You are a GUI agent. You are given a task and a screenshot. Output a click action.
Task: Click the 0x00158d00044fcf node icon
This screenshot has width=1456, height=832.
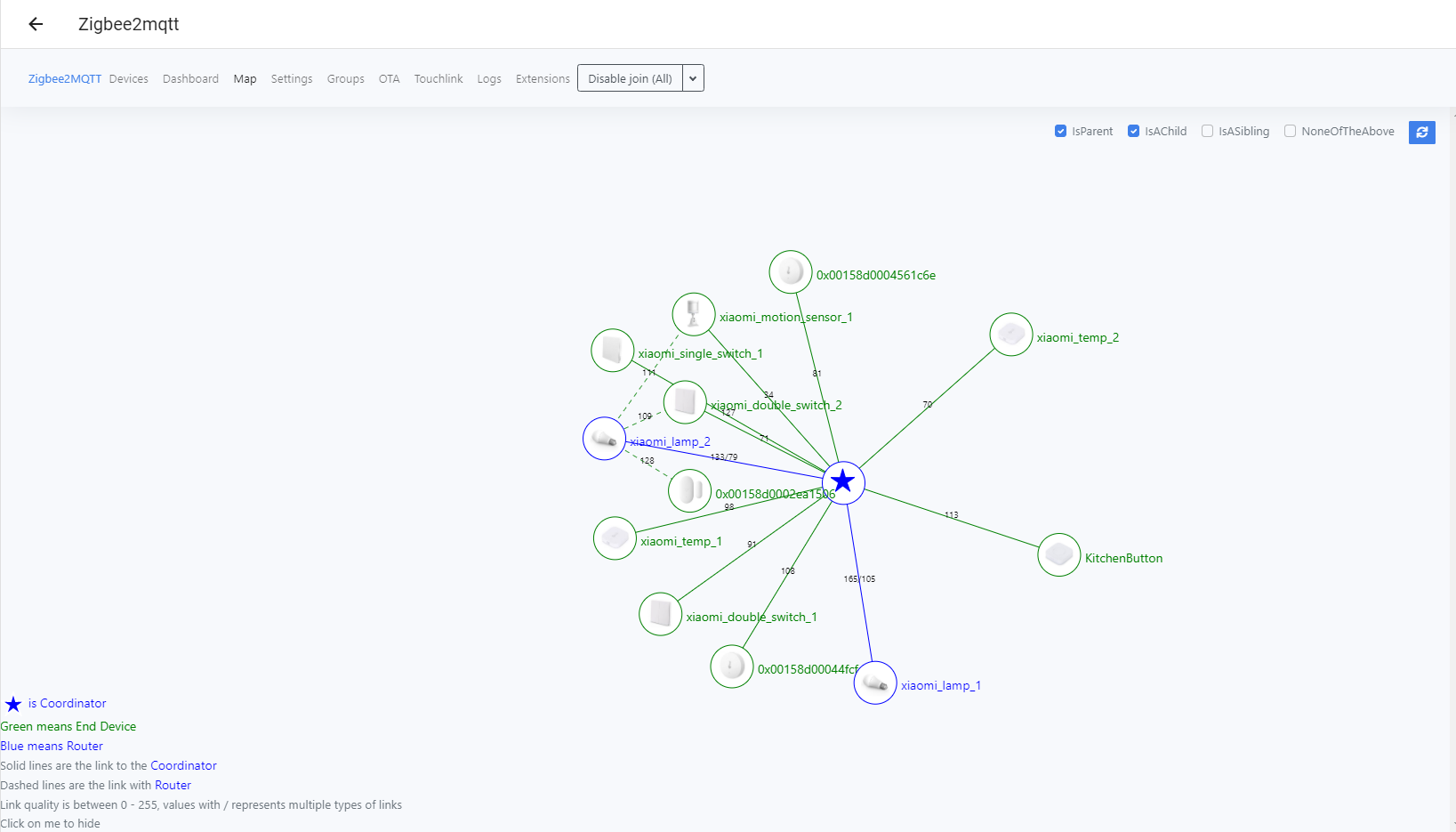click(x=732, y=666)
